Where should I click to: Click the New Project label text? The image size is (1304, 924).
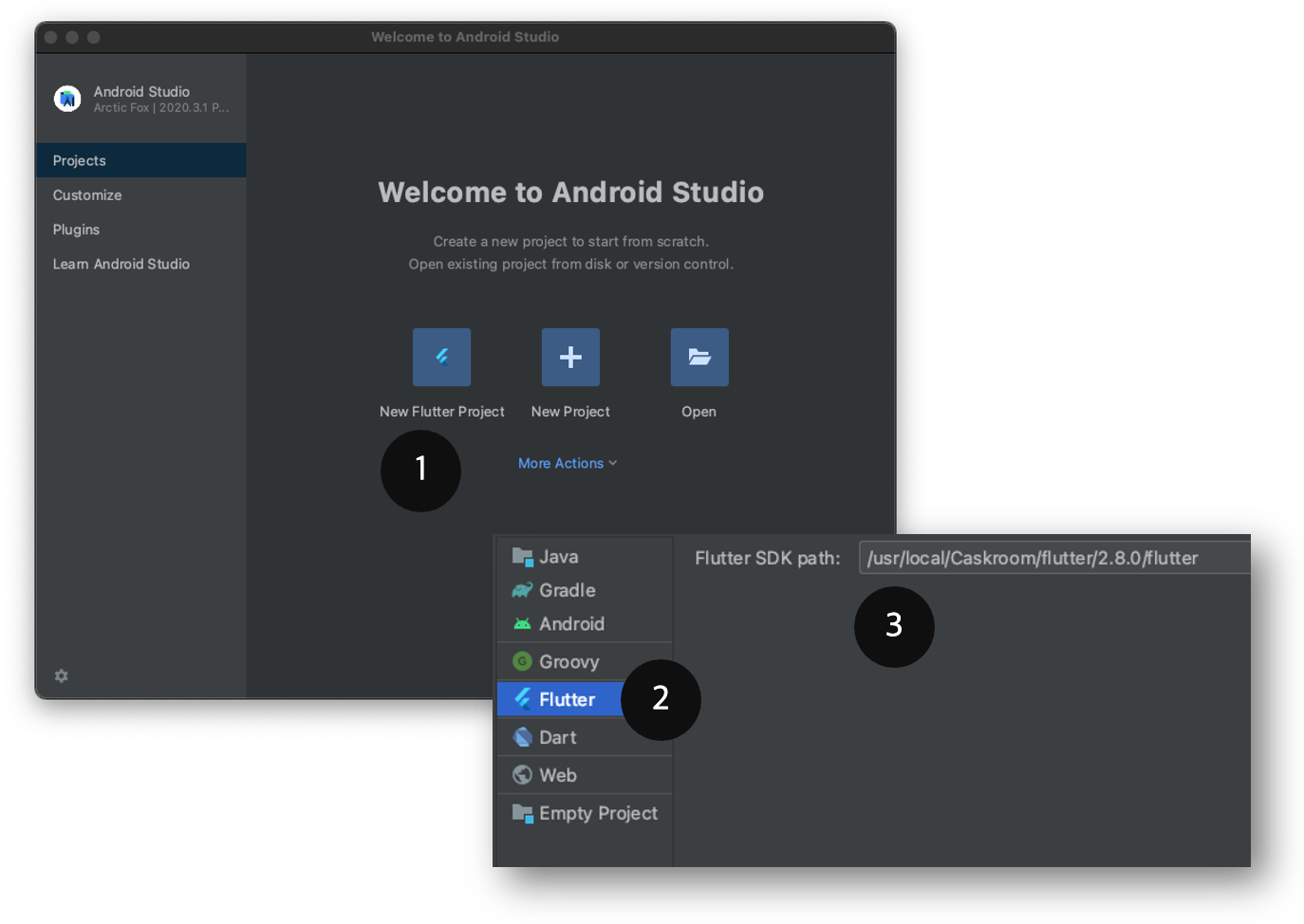click(570, 412)
